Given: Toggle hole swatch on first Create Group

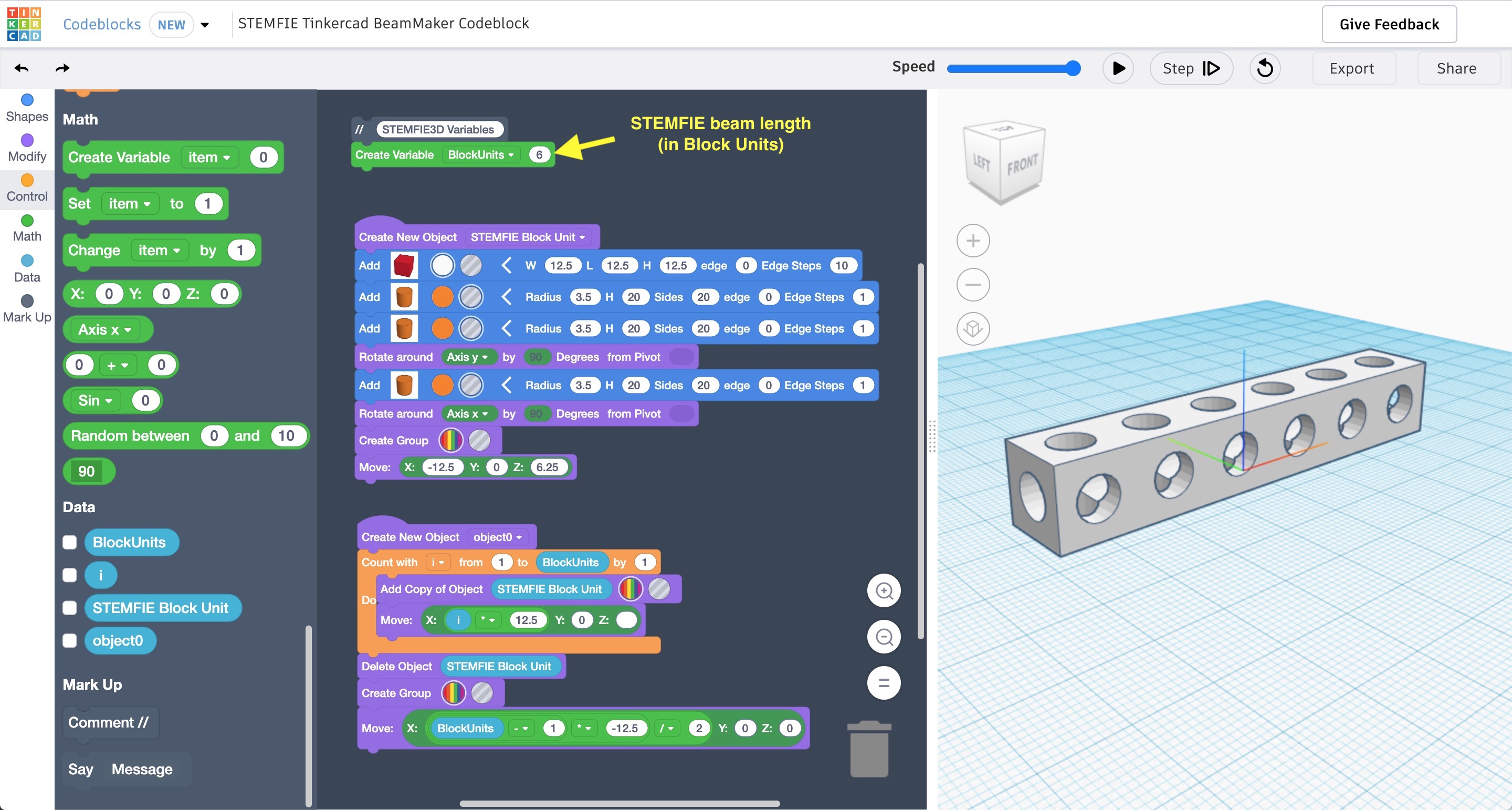Looking at the screenshot, I should click(x=479, y=440).
